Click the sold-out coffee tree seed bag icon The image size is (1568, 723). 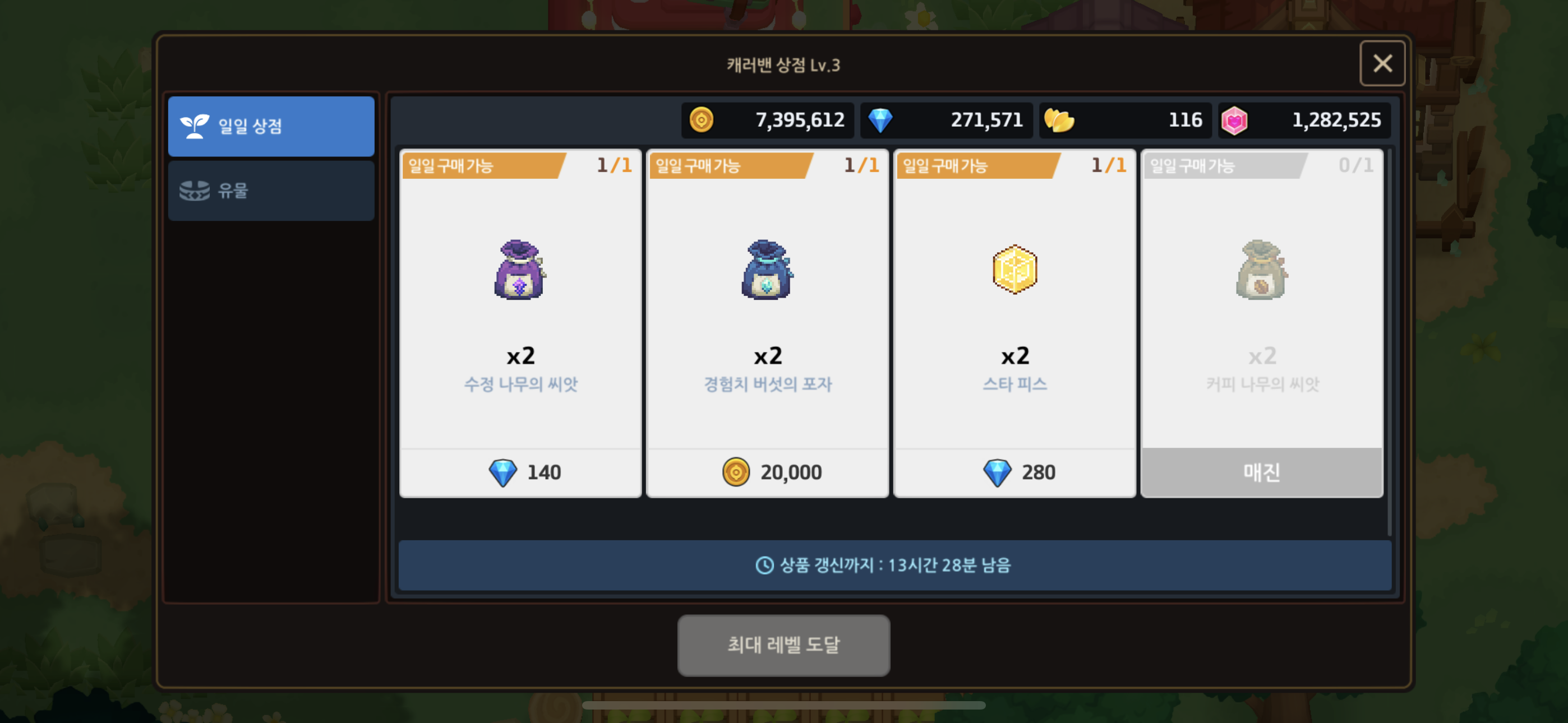[x=1261, y=270]
